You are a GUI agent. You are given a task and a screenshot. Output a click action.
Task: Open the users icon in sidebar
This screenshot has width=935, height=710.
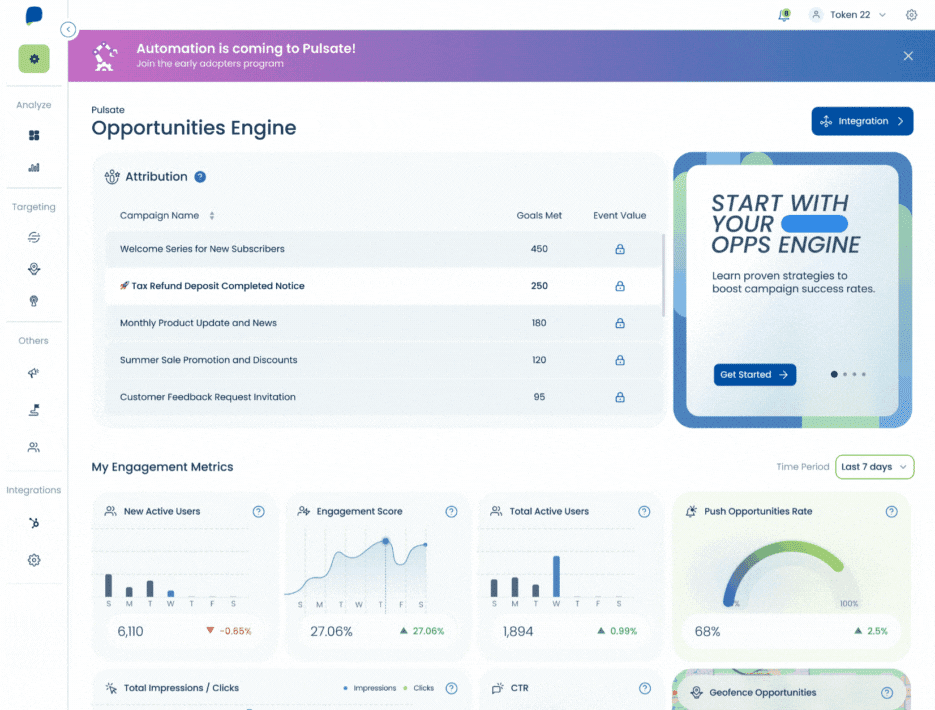(34, 447)
